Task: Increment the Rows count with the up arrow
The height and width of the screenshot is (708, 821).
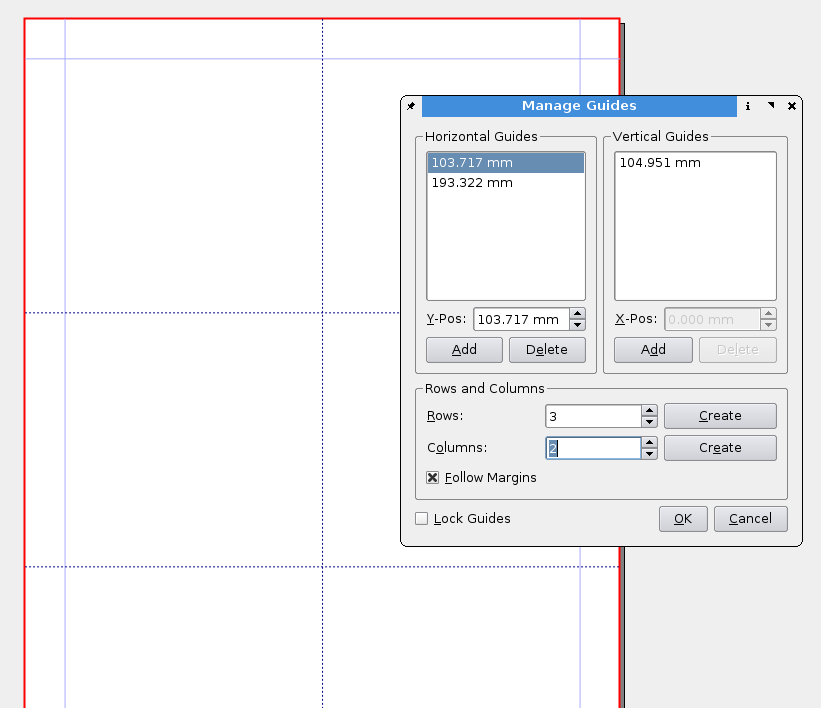Action: (x=649, y=410)
